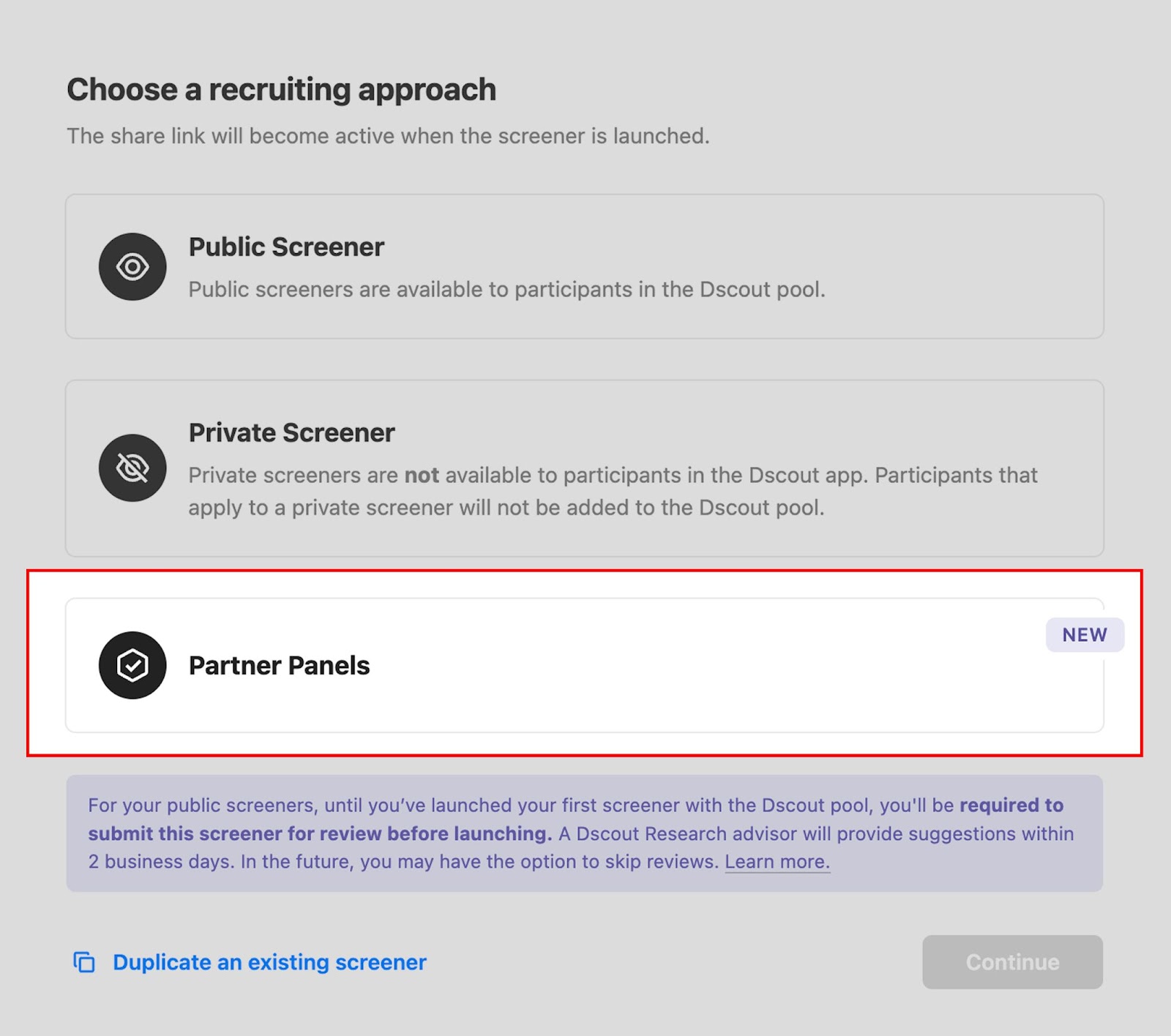Click the Public Screener description text
This screenshot has height=1036, width=1171.
(506, 290)
